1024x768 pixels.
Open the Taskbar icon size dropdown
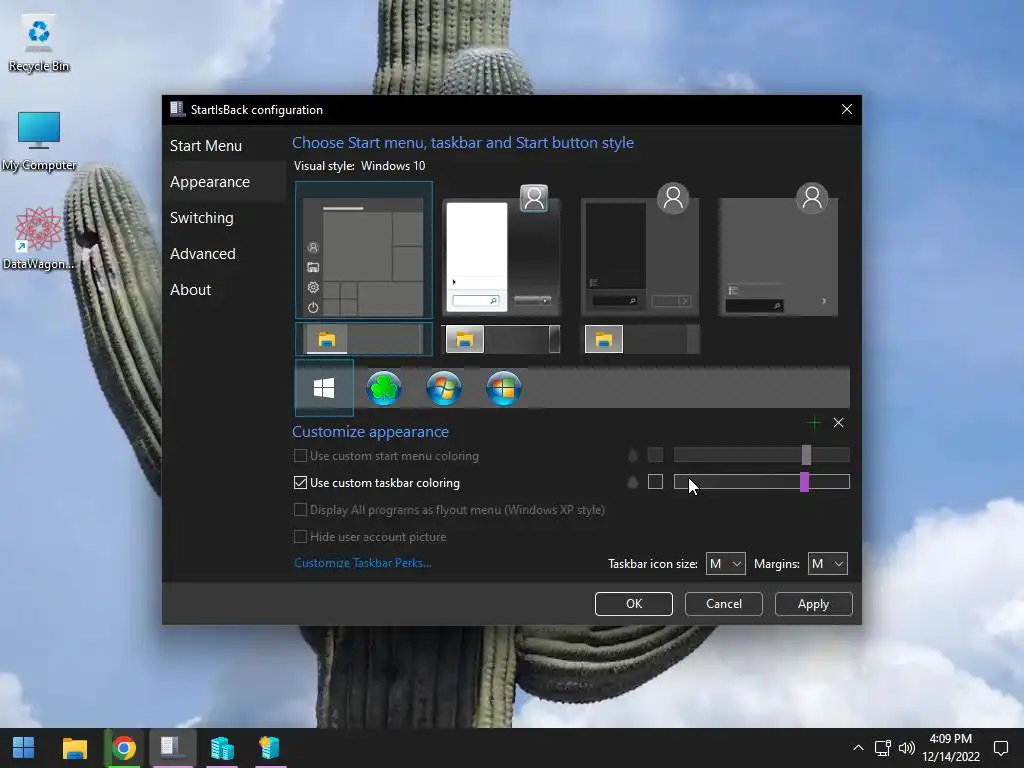pos(726,564)
